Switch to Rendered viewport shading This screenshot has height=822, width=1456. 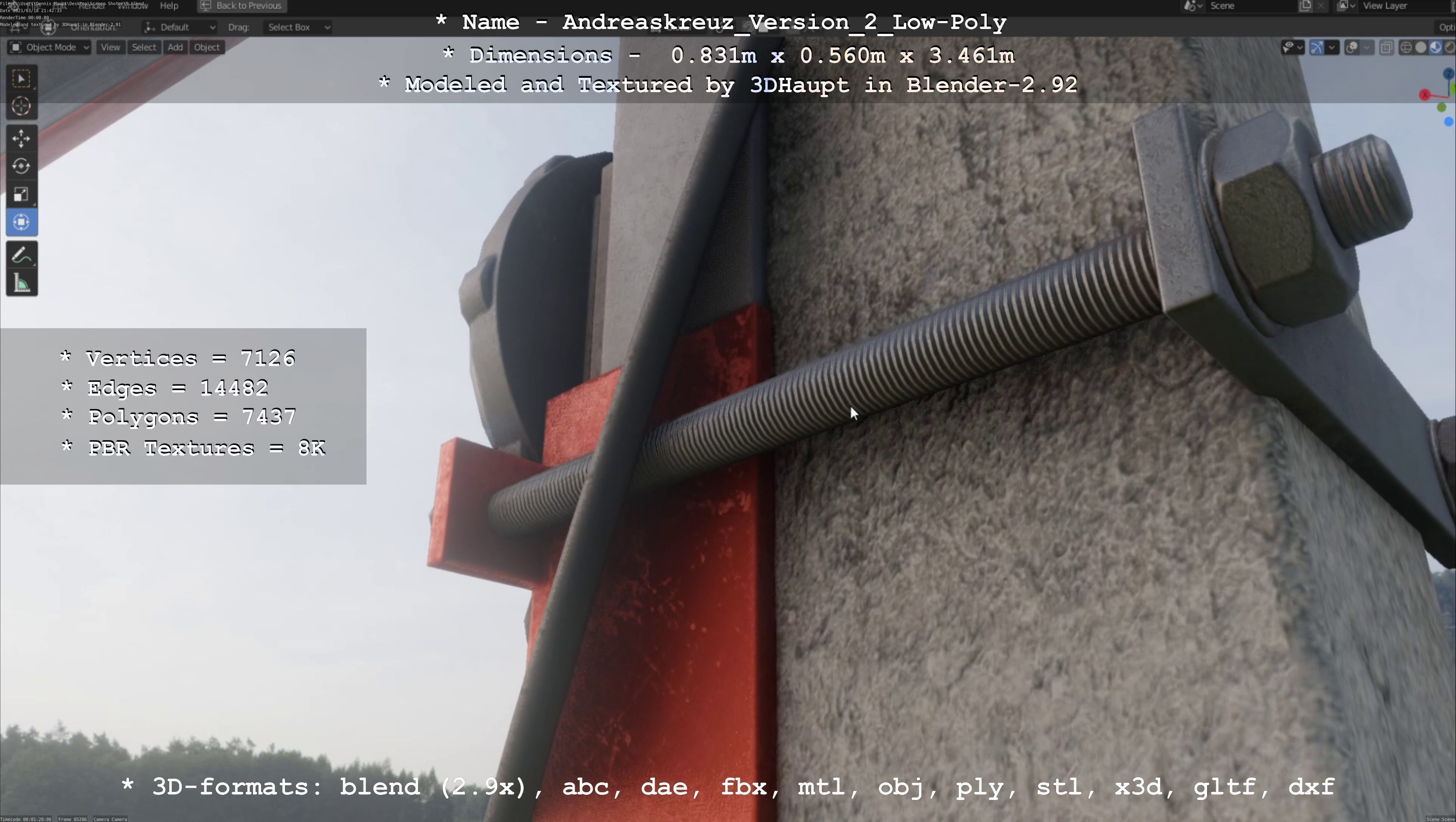tap(1450, 47)
